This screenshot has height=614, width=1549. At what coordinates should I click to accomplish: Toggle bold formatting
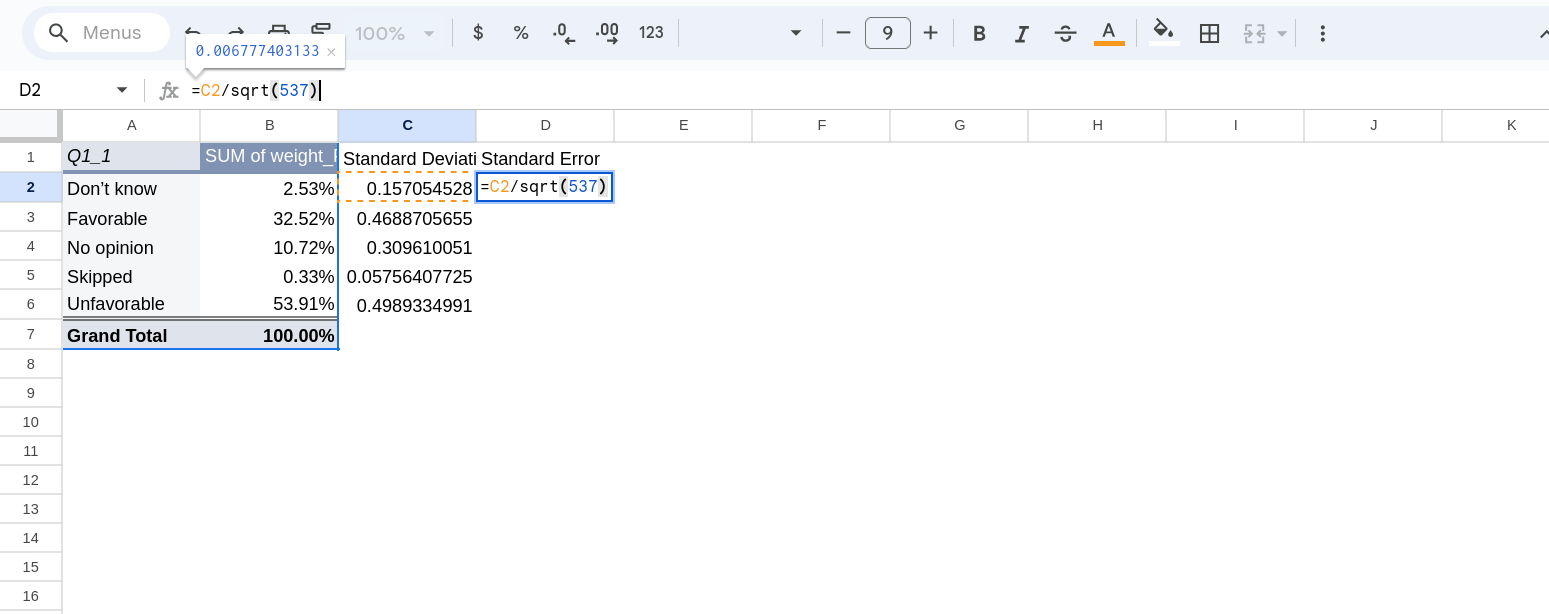click(979, 33)
